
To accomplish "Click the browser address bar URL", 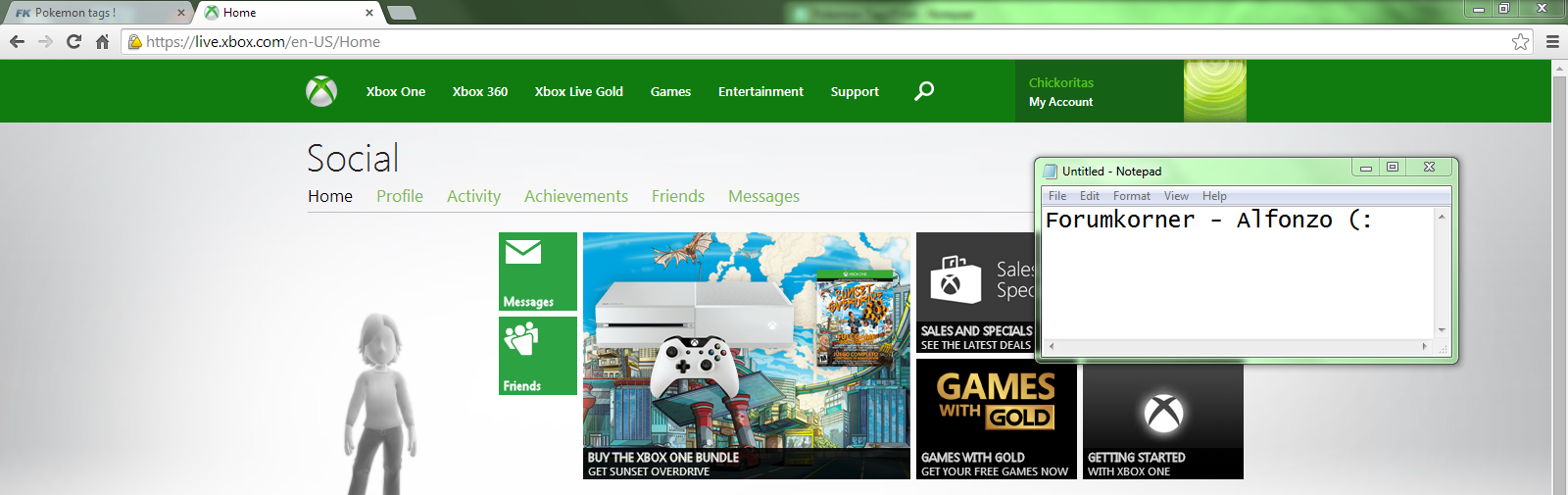I will pyautogui.click(x=263, y=41).
